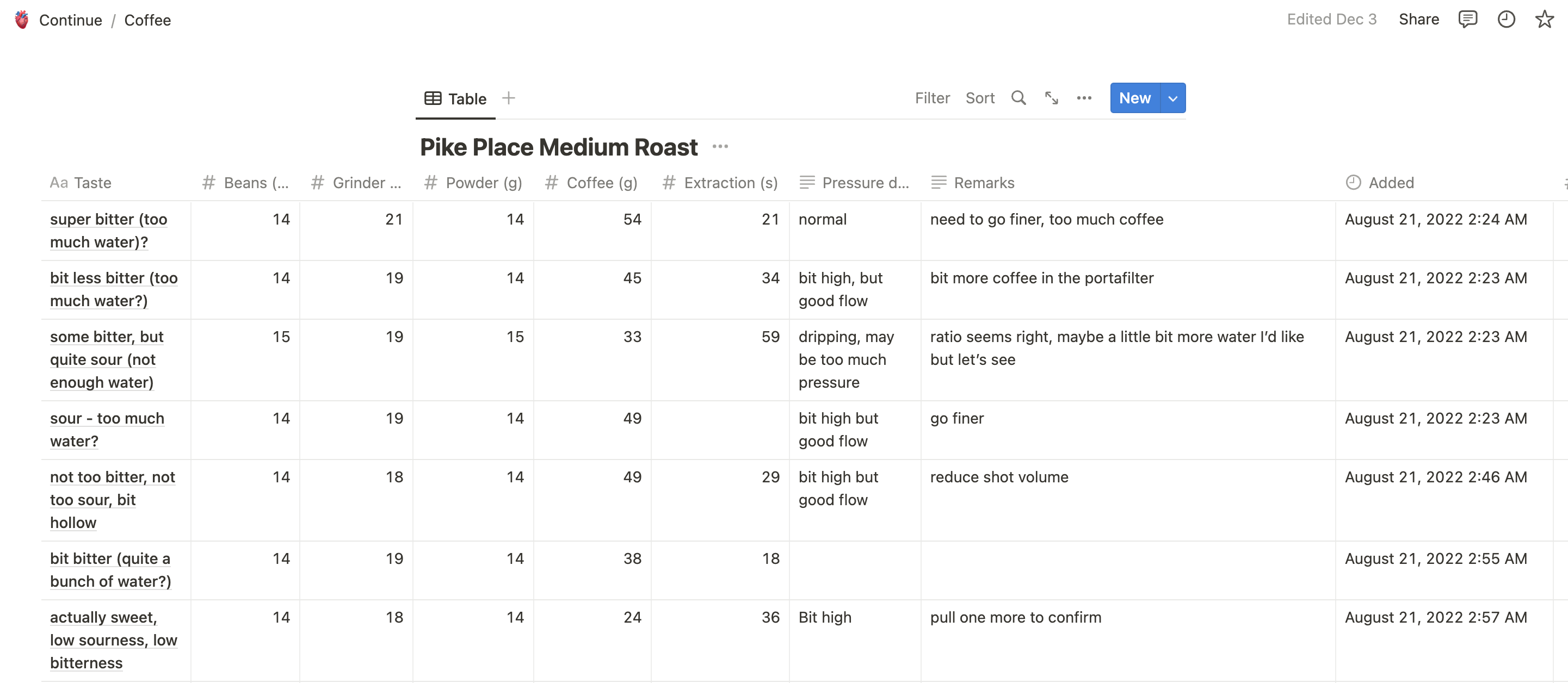
Task: Click the 'August 21, 2022 2:24 AM' date
Action: (x=1435, y=219)
